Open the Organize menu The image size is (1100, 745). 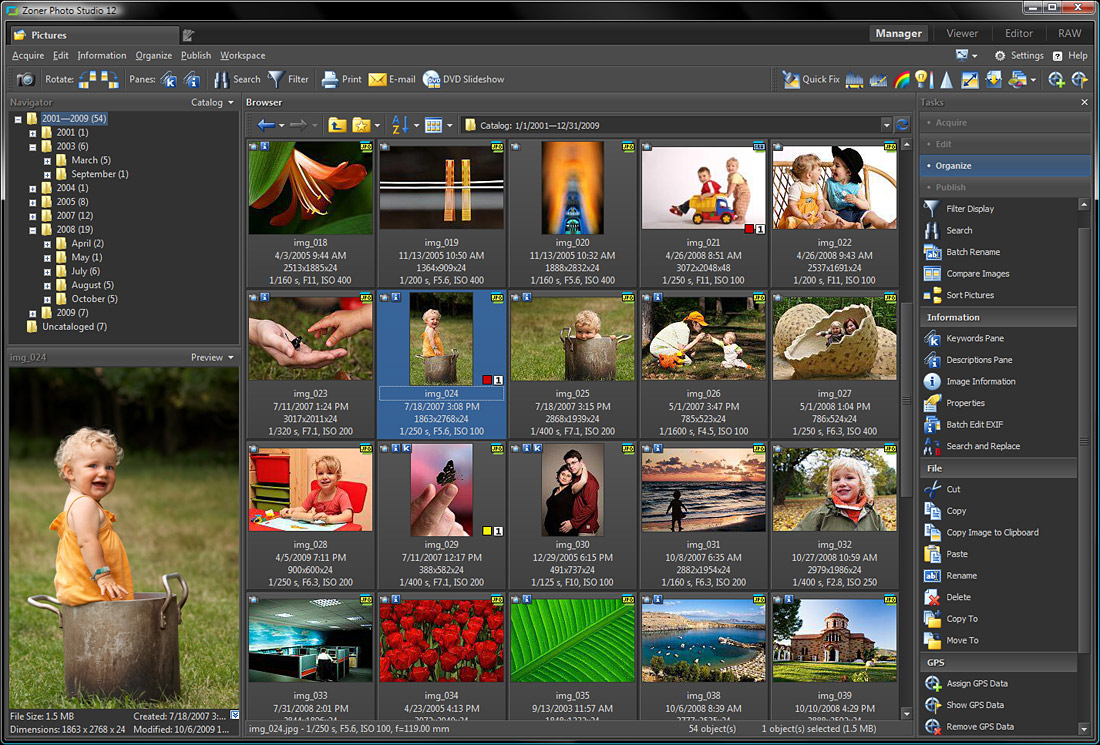153,55
